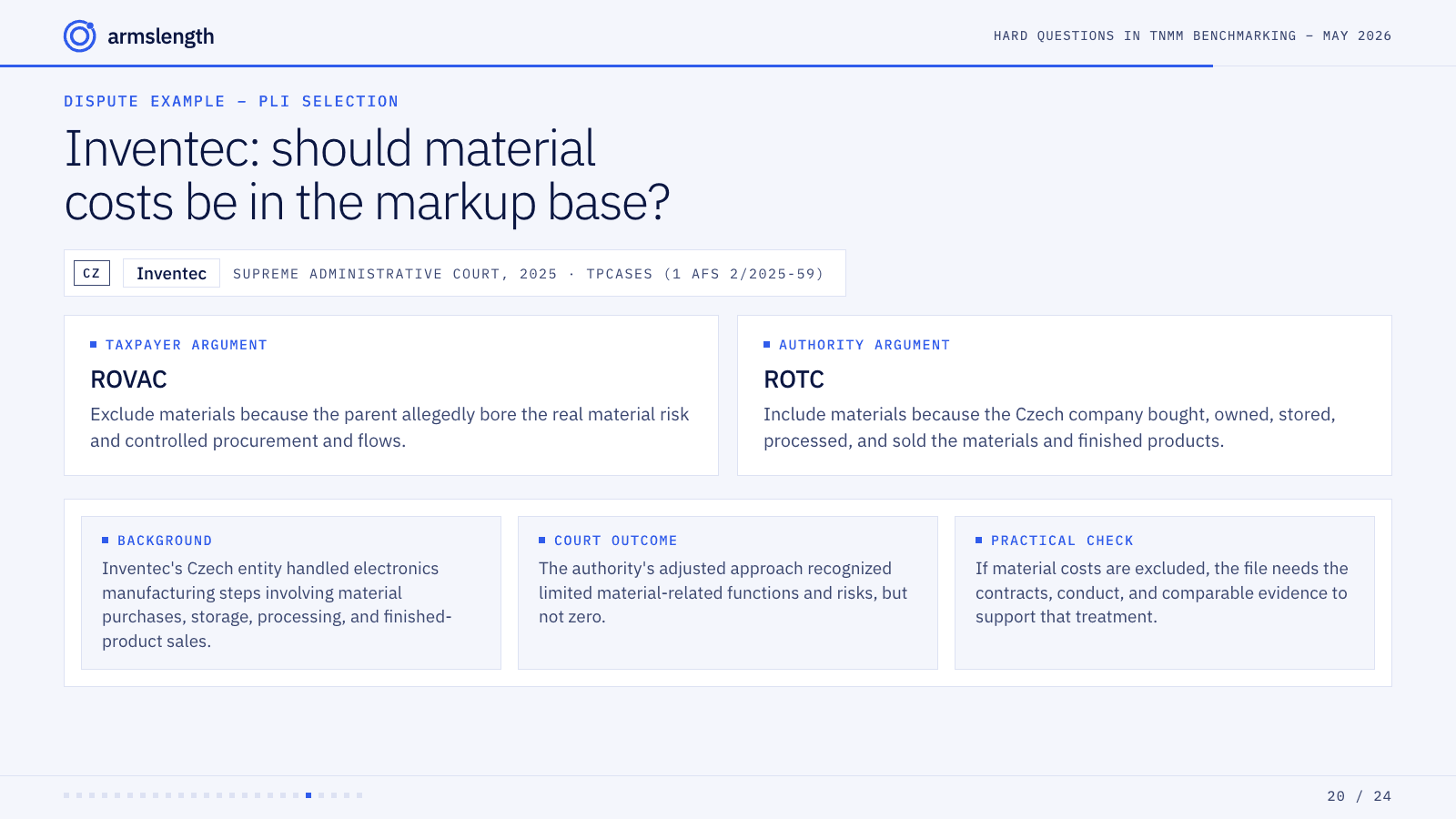Click the Authority Argument square bullet
This screenshot has width=1456, height=819.
point(766,344)
